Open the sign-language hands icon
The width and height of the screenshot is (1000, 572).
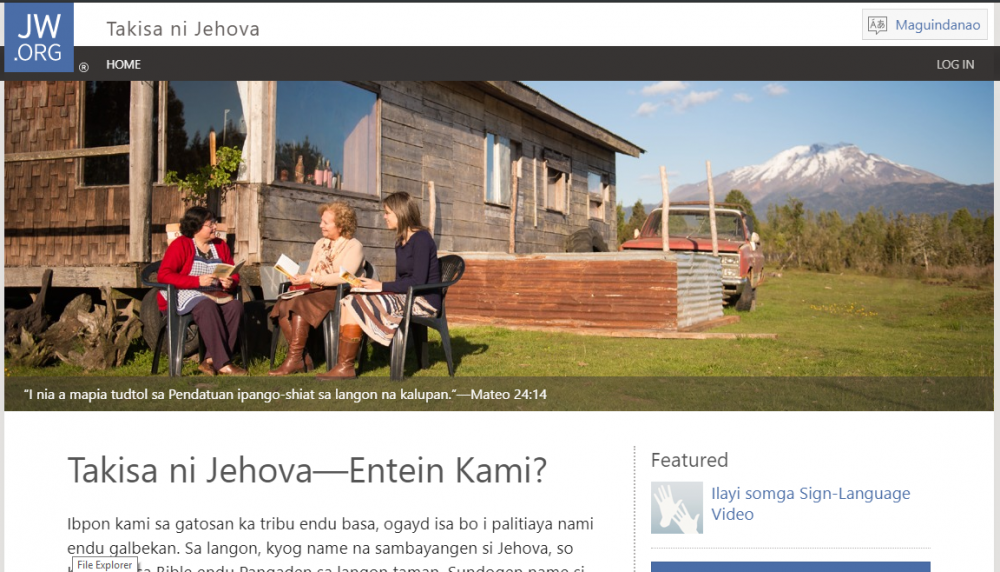(x=677, y=508)
